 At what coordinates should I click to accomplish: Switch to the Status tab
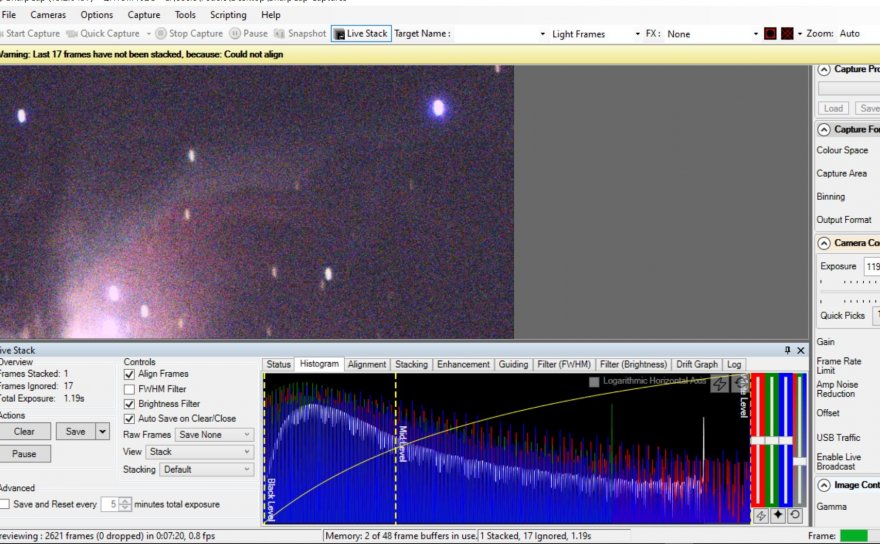[x=278, y=364]
